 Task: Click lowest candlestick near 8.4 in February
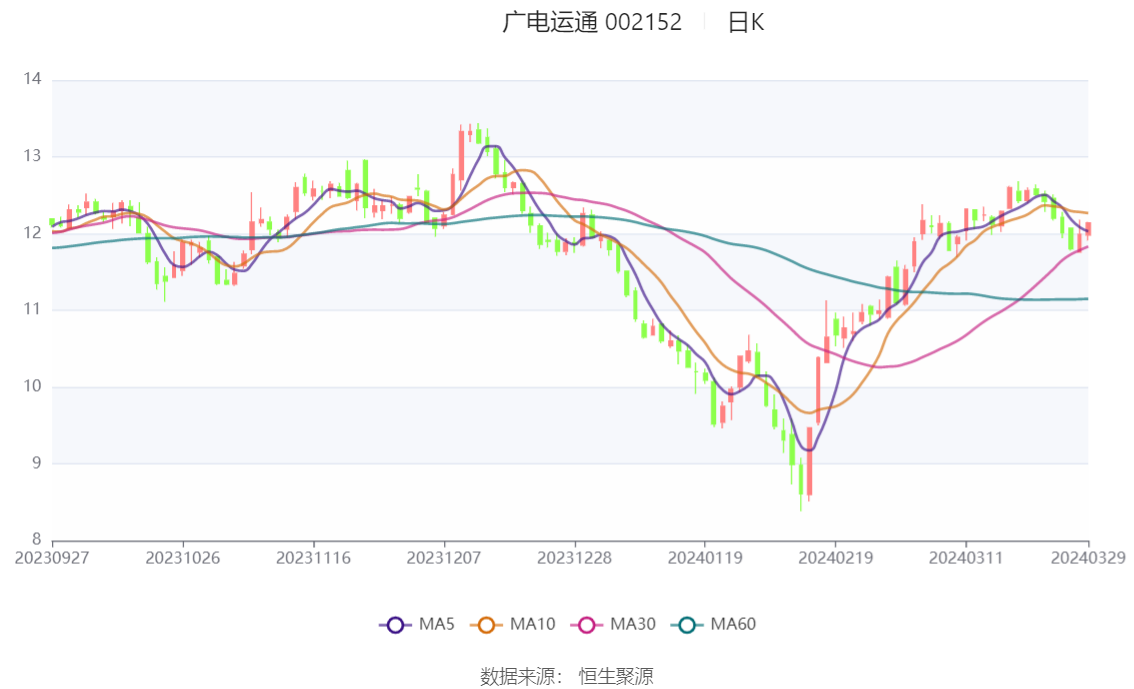[801, 479]
